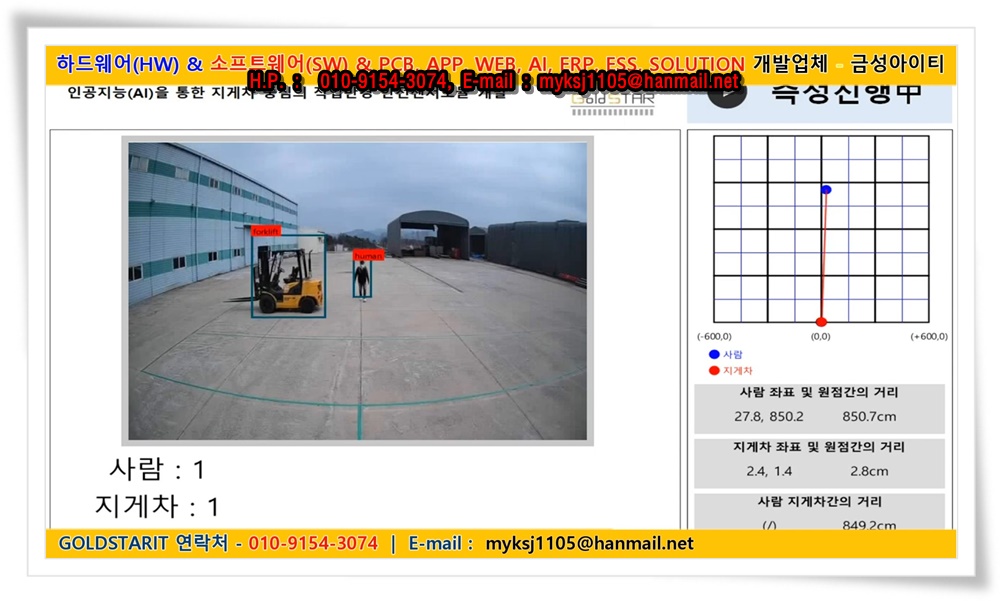Click the forklift detection label
Viewport: 1000px width, 601px height.
tap(266, 231)
